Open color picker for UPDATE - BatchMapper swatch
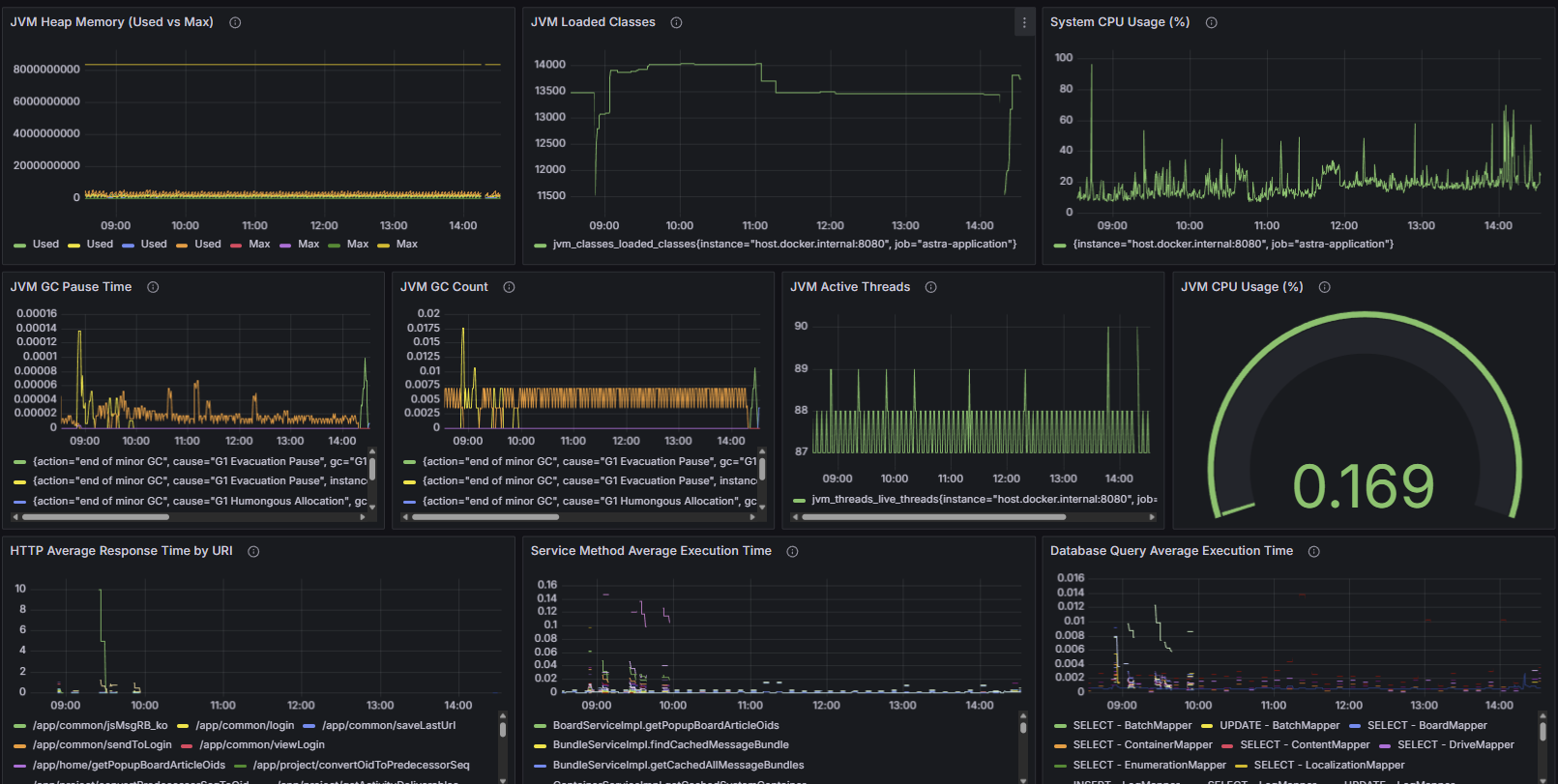 coord(1207,726)
